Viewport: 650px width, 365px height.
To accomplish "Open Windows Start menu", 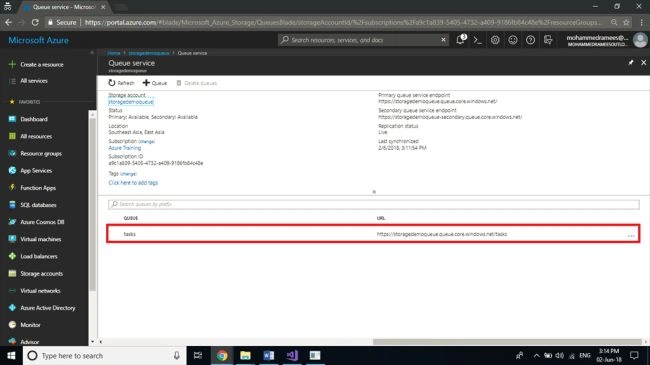I will (x=11, y=355).
